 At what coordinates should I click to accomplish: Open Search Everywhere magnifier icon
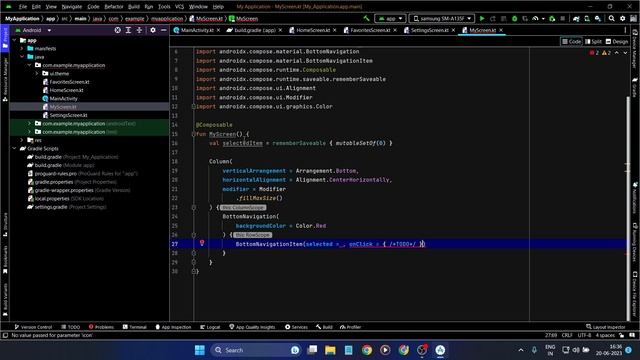click(x=611, y=18)
